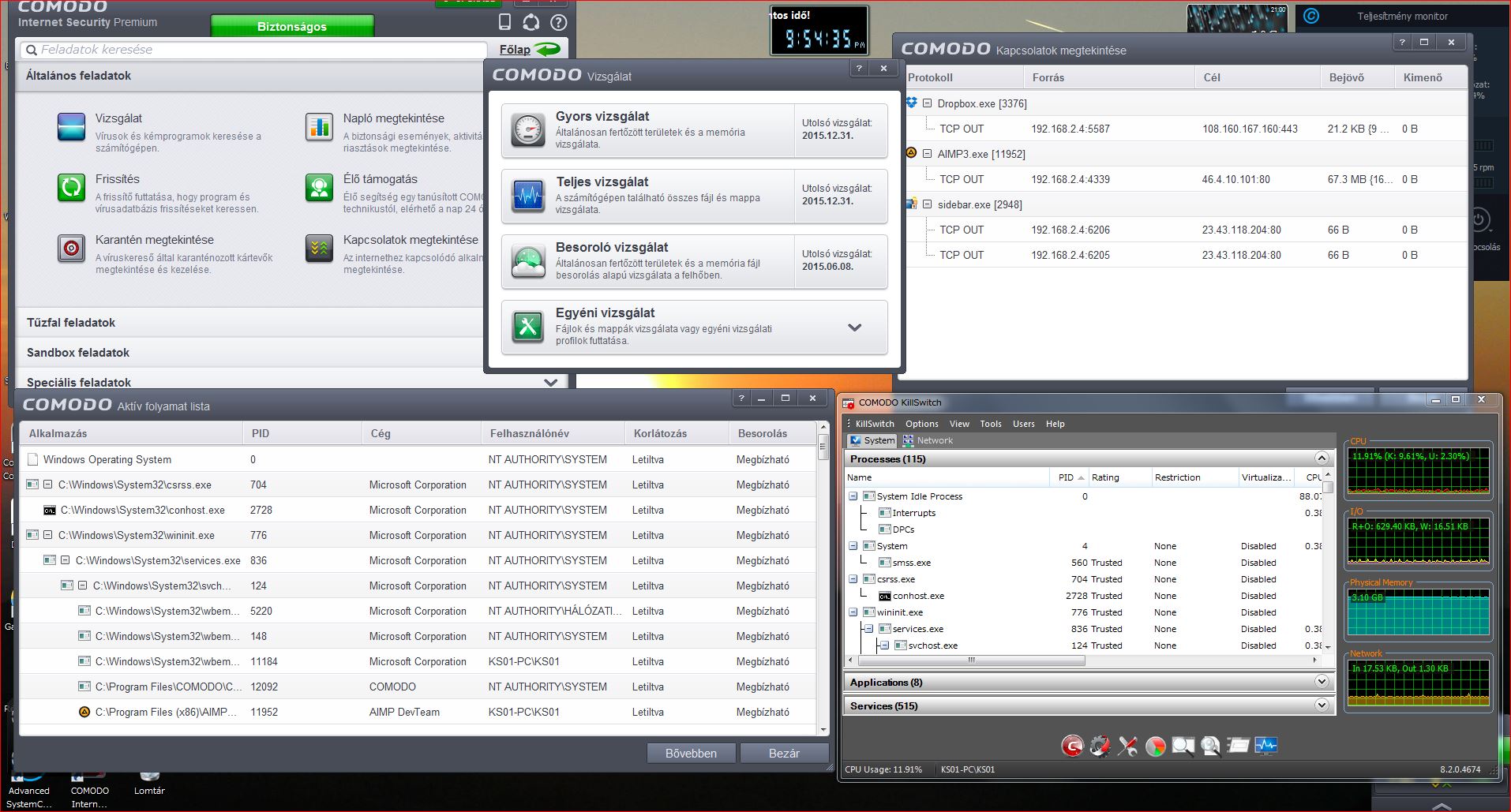The height and width of the screenshot is (812, 1511).
Task: Click the Bővebben button
Action: pos(691,754)
